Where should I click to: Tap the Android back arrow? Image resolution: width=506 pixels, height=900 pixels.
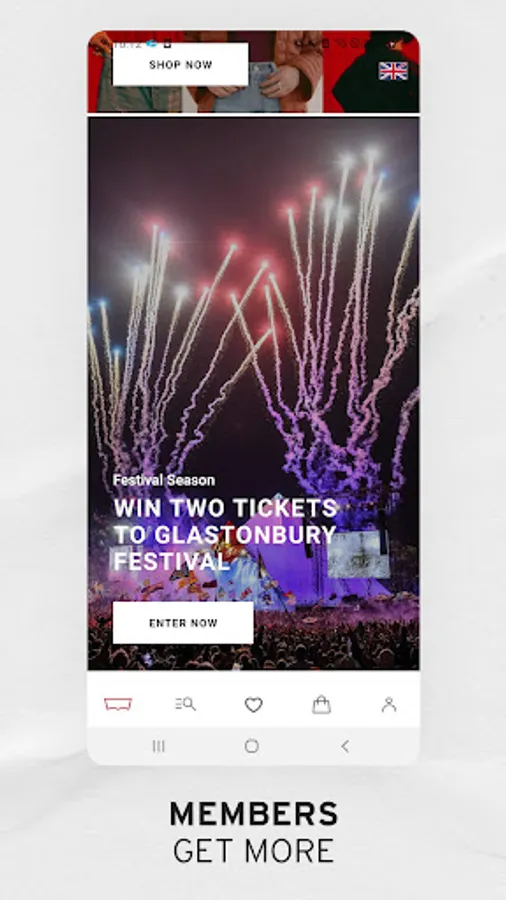tap(345, 746)
